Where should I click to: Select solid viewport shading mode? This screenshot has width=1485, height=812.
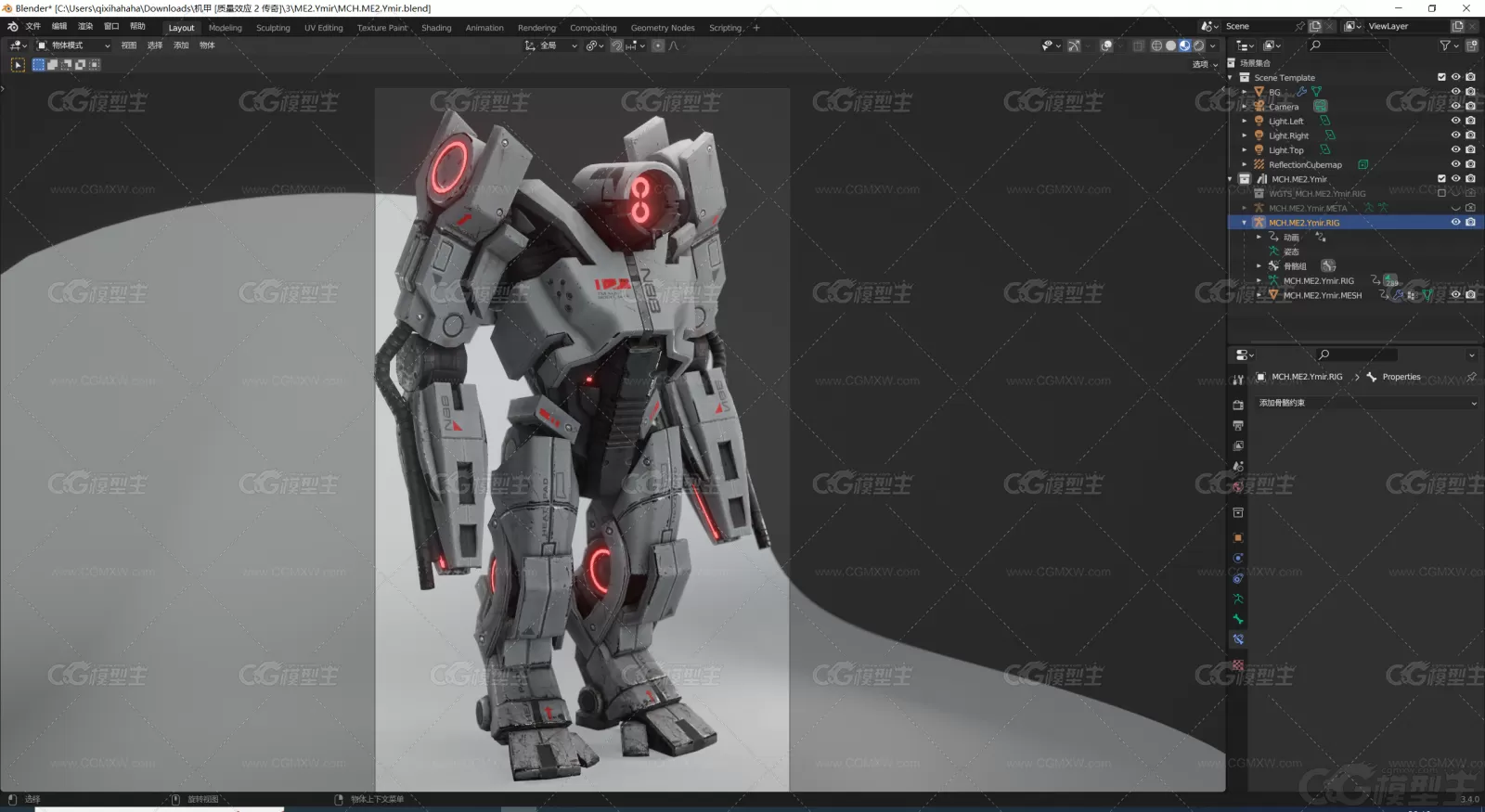click(1170, 45)
